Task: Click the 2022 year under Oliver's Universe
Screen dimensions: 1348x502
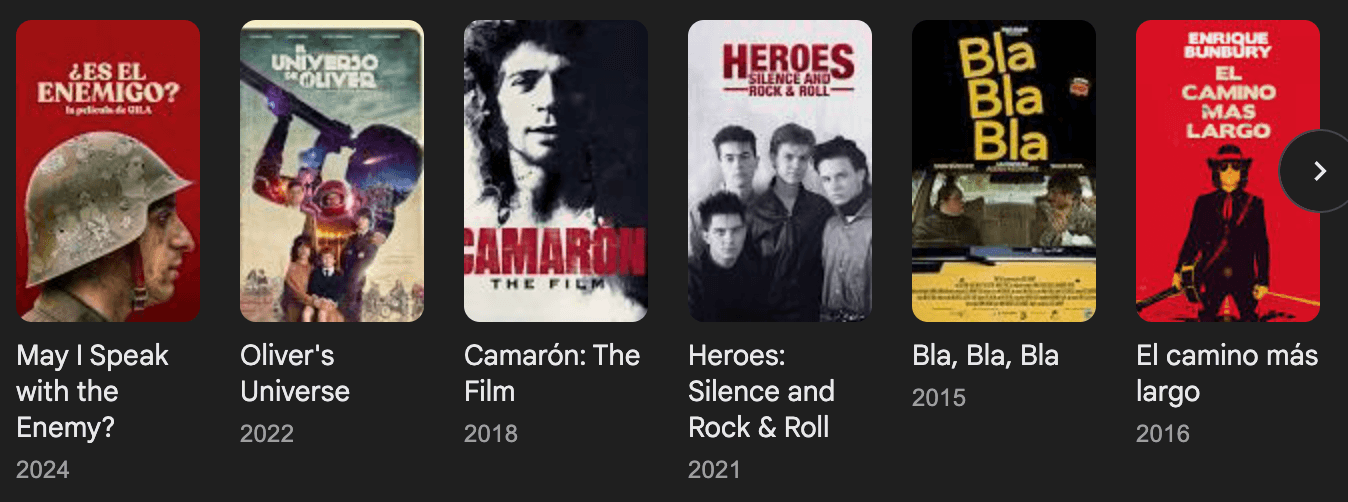Action: (x=267, y=433)
